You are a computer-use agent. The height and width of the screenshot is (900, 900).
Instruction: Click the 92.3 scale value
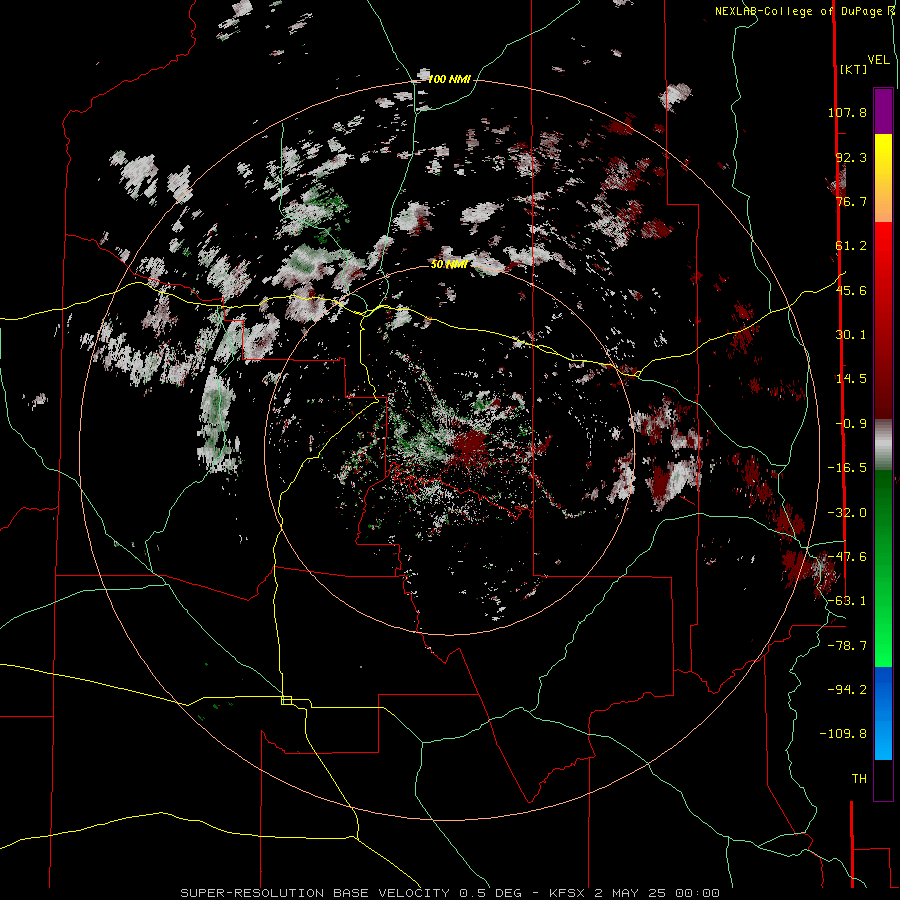(x=851, y=157)
